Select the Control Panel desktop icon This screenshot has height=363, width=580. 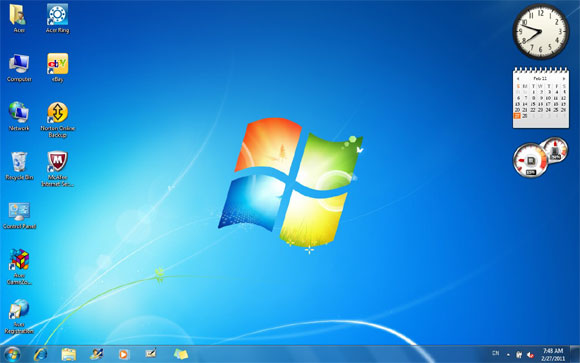coord(19,215)
